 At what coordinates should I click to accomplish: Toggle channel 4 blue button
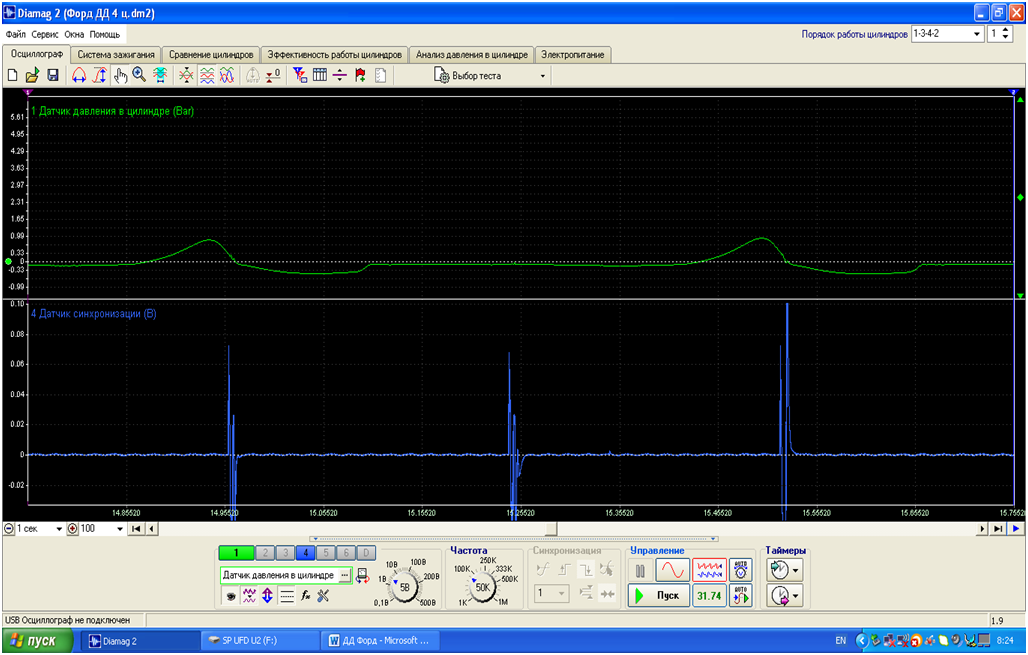pos(305,553)
